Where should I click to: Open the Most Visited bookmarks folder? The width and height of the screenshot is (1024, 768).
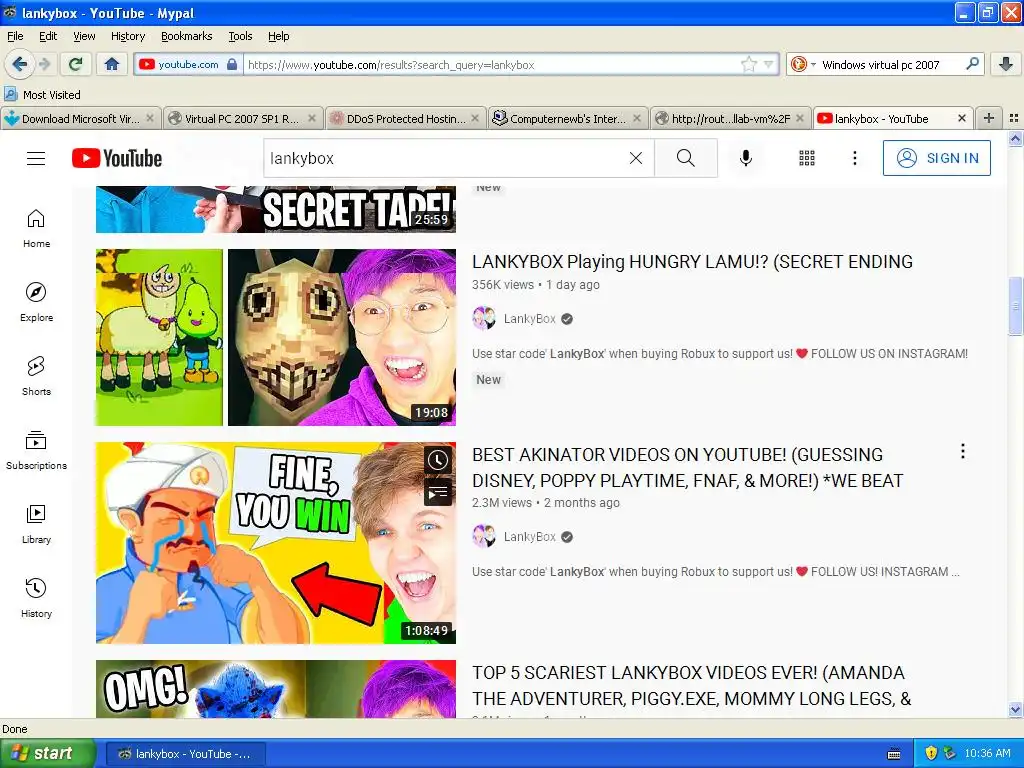click(42, 95)
